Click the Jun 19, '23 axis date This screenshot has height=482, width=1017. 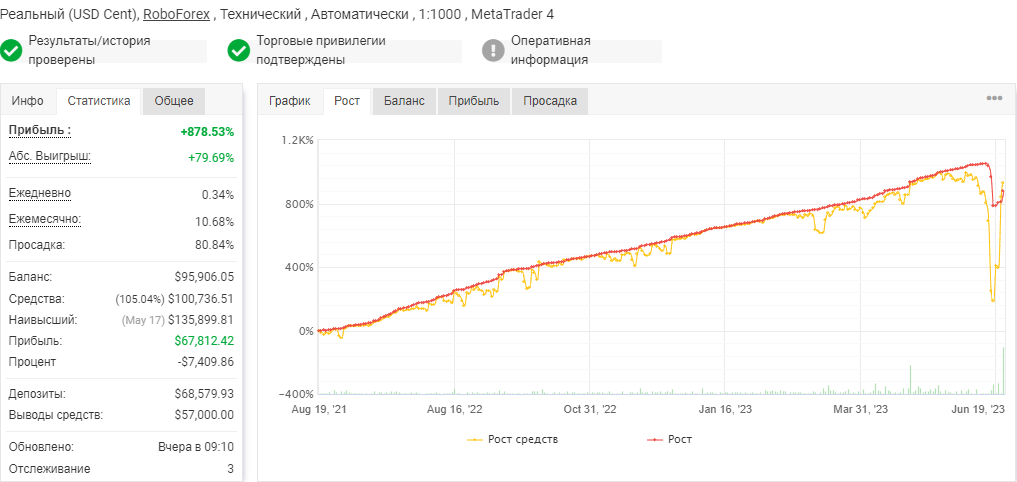point(980,409)
